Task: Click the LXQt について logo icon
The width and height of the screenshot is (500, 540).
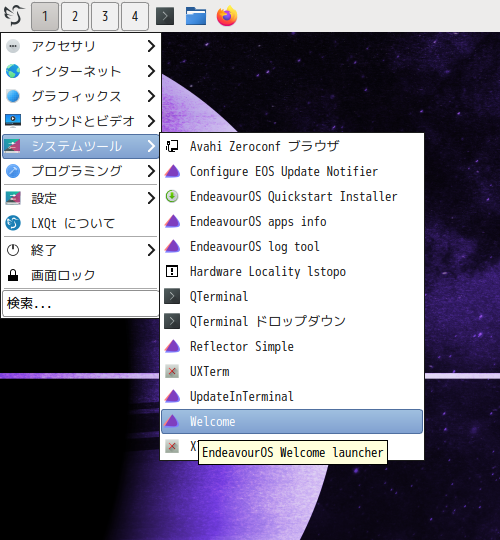Action: [13, 223]
